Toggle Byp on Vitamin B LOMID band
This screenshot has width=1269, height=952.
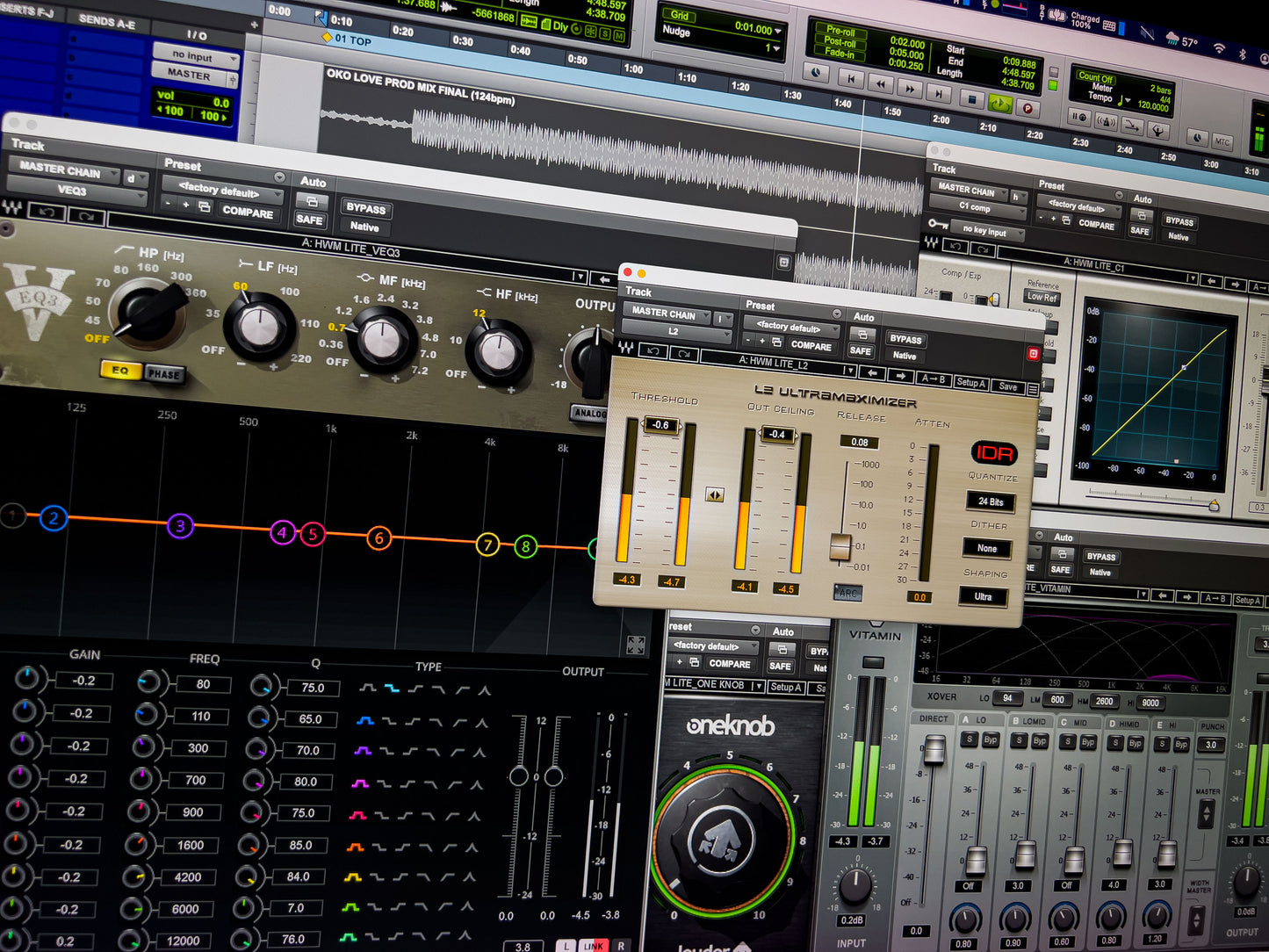[x=1040, y=740]
